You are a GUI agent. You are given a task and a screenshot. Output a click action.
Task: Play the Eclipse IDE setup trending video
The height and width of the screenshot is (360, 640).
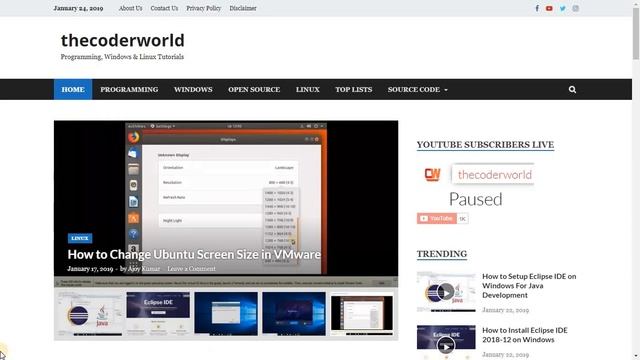click(x=446, y=292)
